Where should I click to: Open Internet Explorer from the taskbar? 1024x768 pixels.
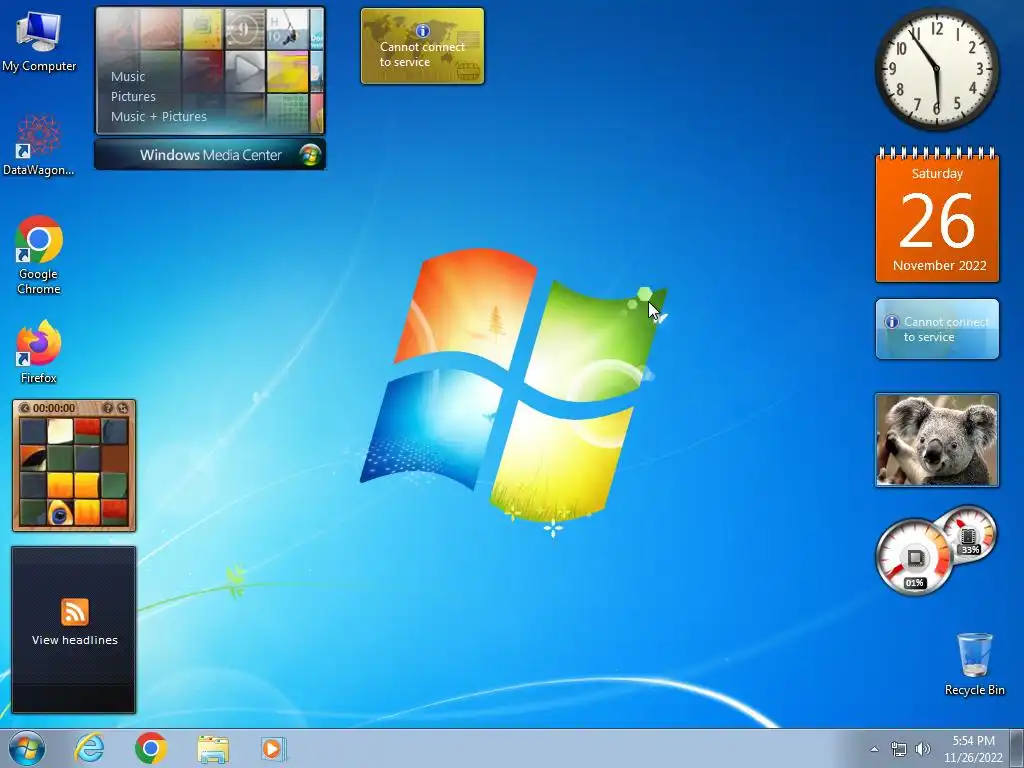click(x=89, y=748)
